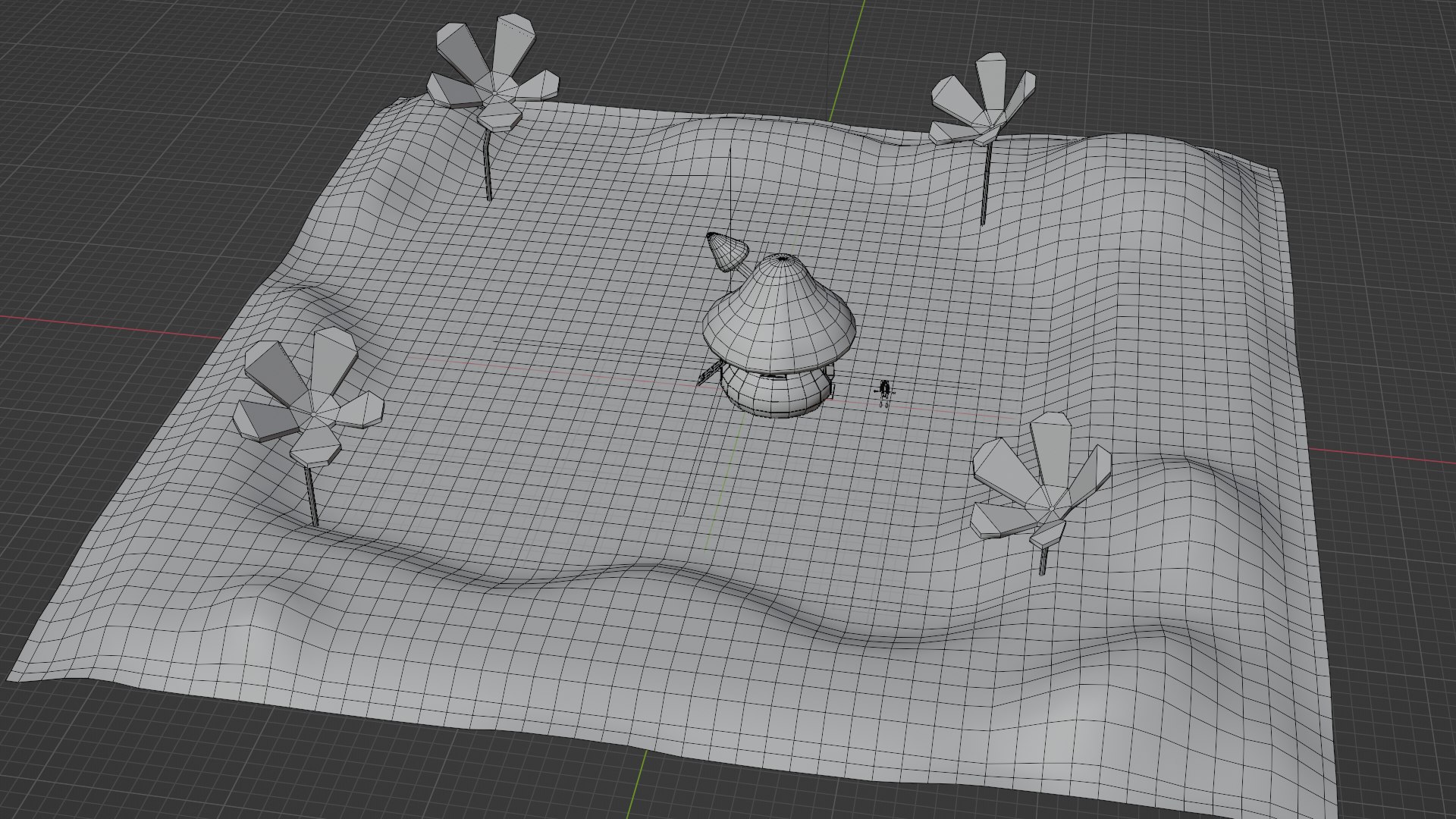This screenshot has height=819, width=1456.
Task: Select the tiny character figure beside the house
Action: 883,394
